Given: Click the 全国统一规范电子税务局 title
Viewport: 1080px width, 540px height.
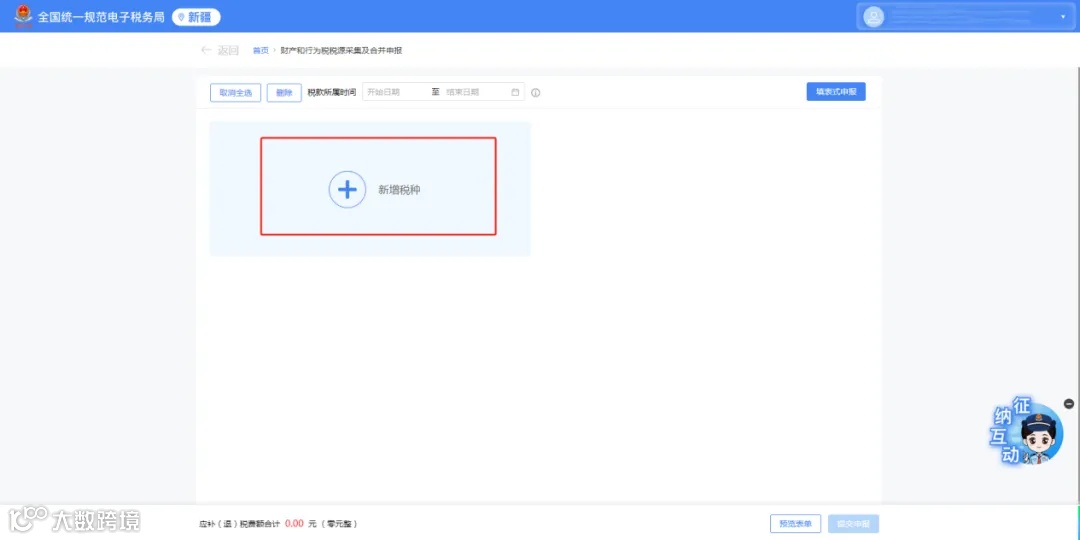Looking at the screenshot, I should coord(101,17).
